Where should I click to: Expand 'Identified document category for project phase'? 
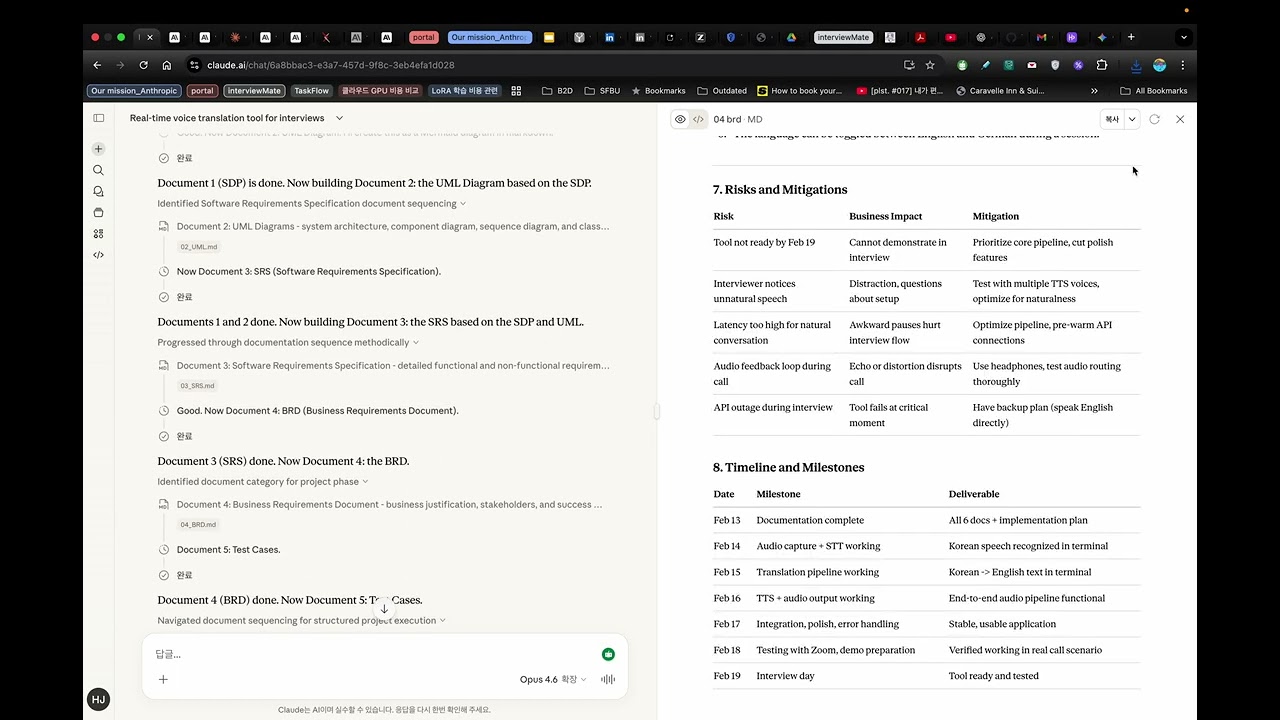[263, 481]
